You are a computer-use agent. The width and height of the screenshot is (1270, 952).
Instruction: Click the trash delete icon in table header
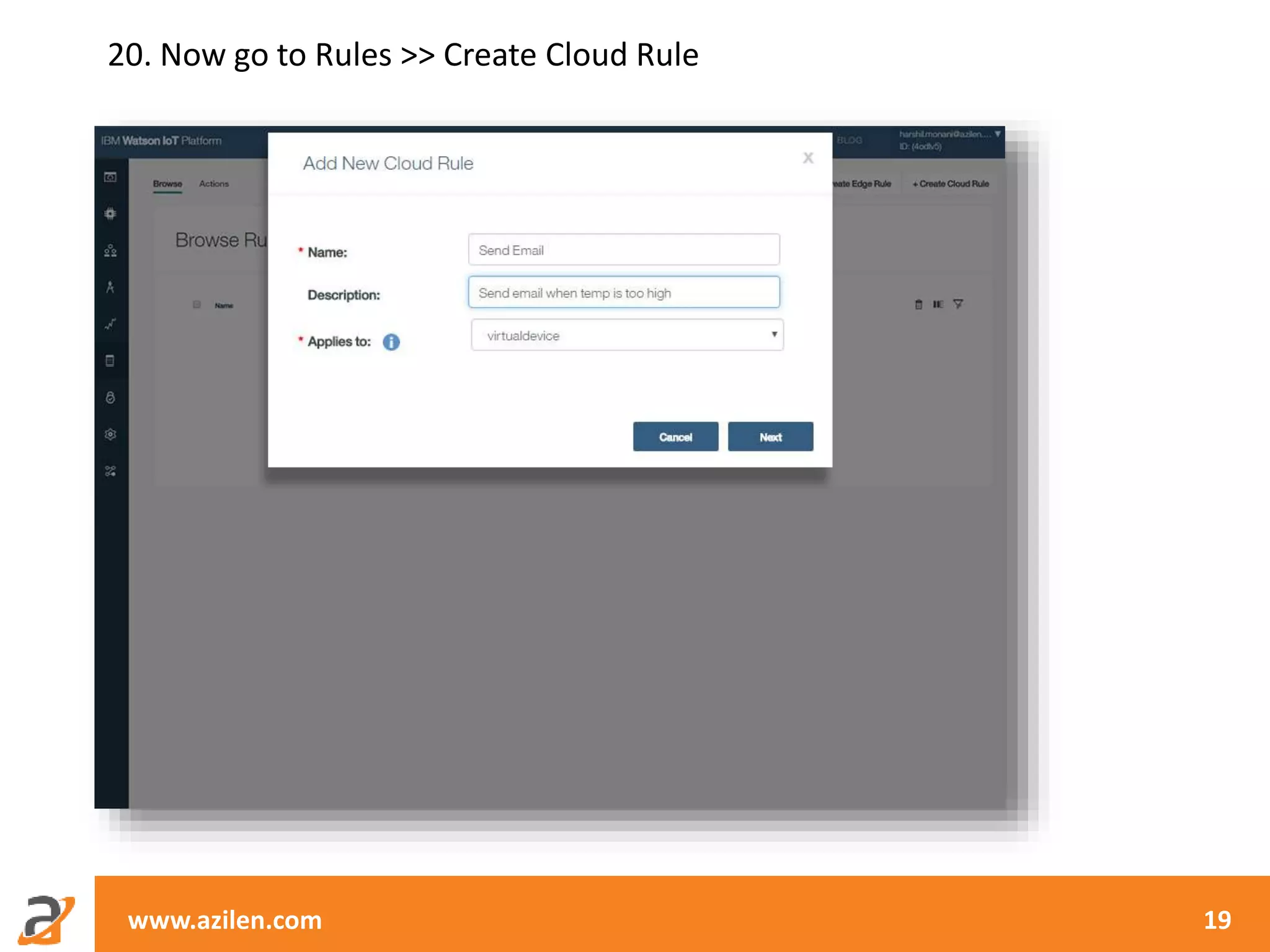[x=918, y=304]
